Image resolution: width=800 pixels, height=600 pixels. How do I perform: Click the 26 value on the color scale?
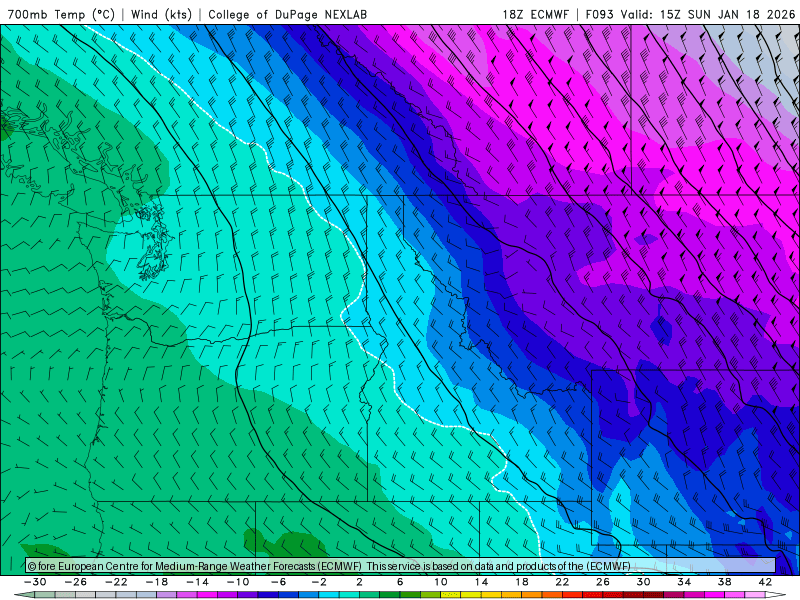tap(603, 582)
